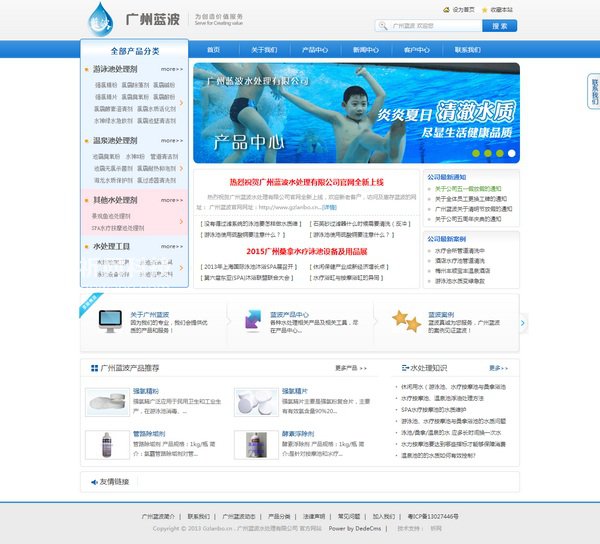Open 更多产品 >> link

[x=351, y=368]
